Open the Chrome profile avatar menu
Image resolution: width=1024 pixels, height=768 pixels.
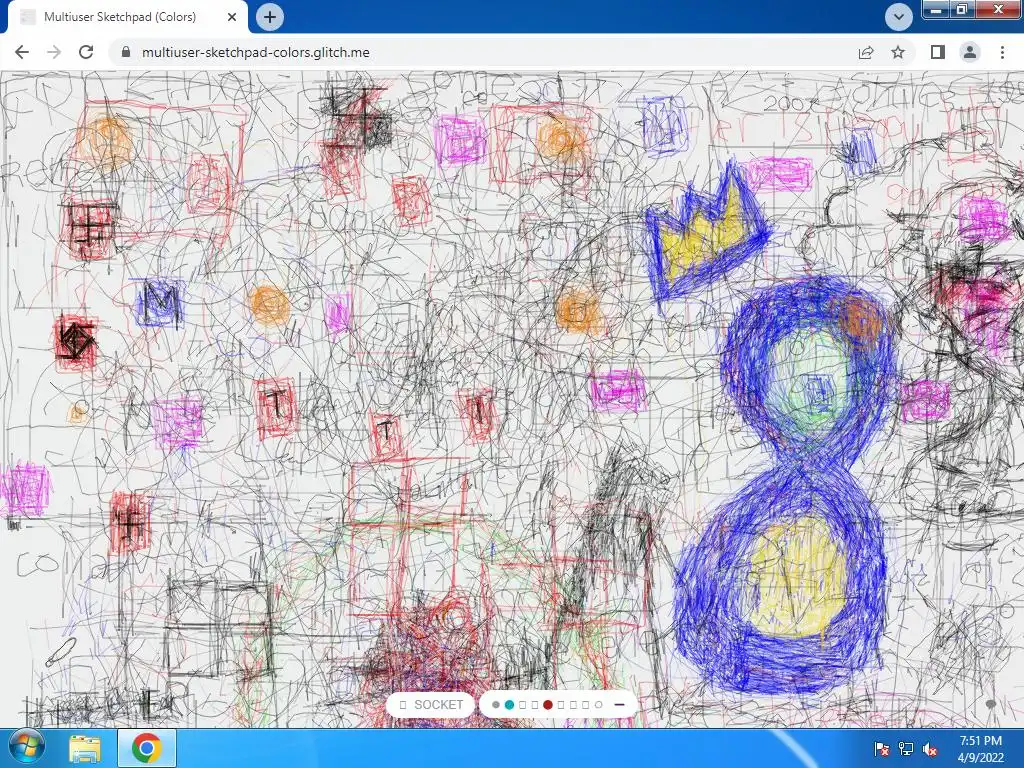point(970,52)
